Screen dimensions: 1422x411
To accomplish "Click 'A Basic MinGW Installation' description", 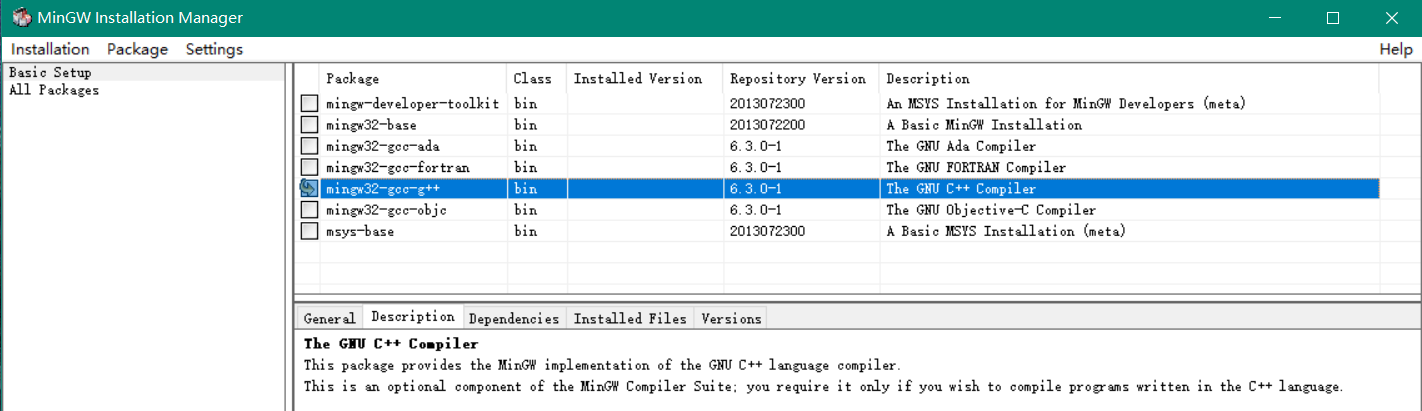I will tap(984, 125).
